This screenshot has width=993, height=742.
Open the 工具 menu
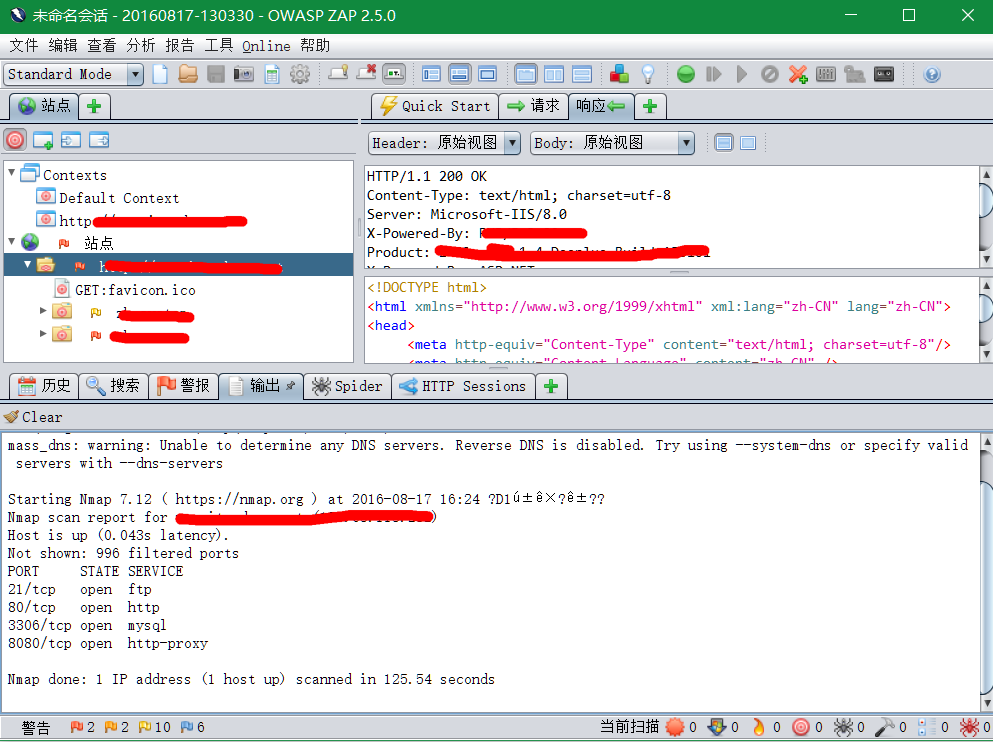coord(219,46)
